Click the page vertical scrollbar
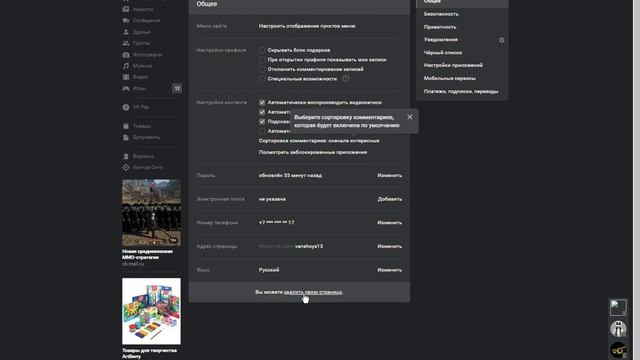 [637, 180]
